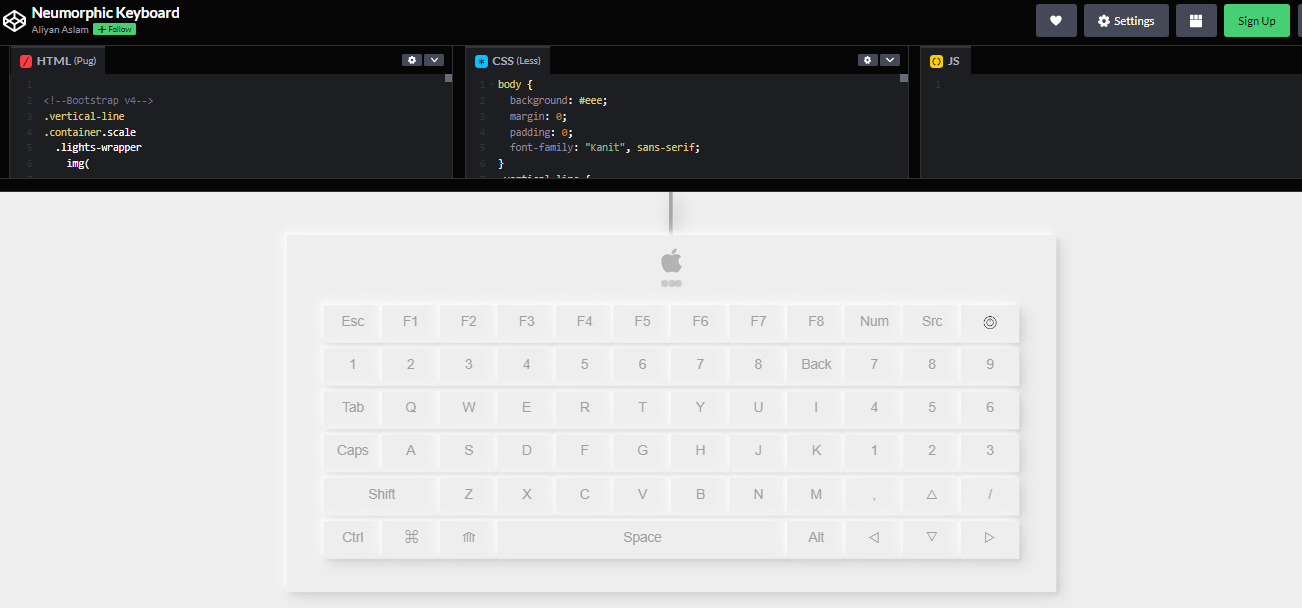Click the Z key
Viewport: 1302px width, 608px height.
469,494
